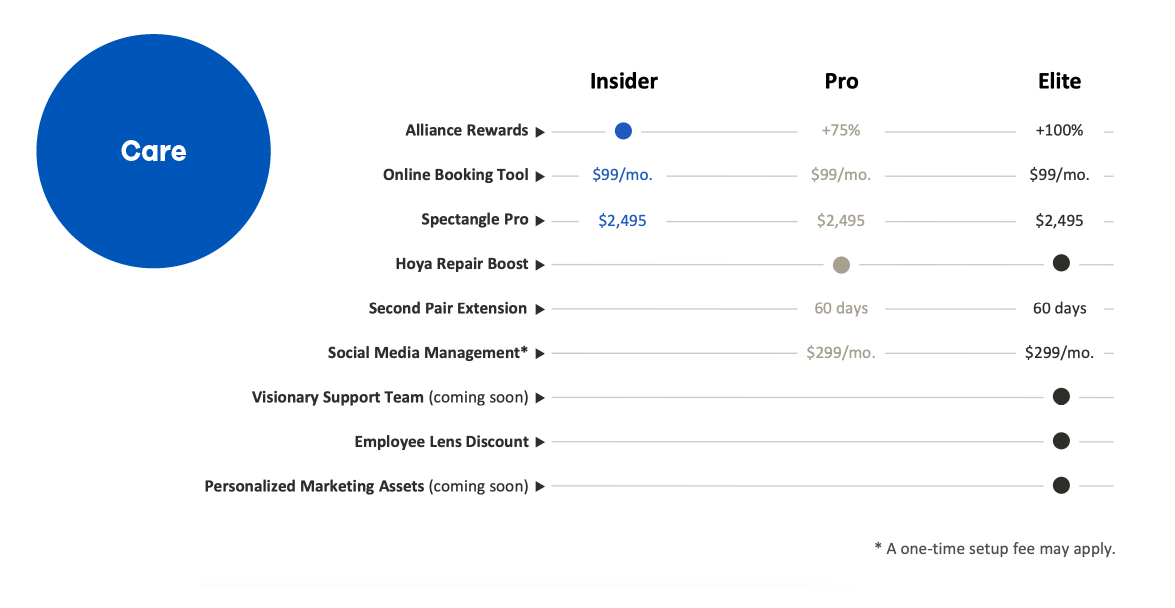This screenshot has width=1175, height=608.
Task: Click the gray Pro Hoya Repair Boost dot
Action: [842, 265]
